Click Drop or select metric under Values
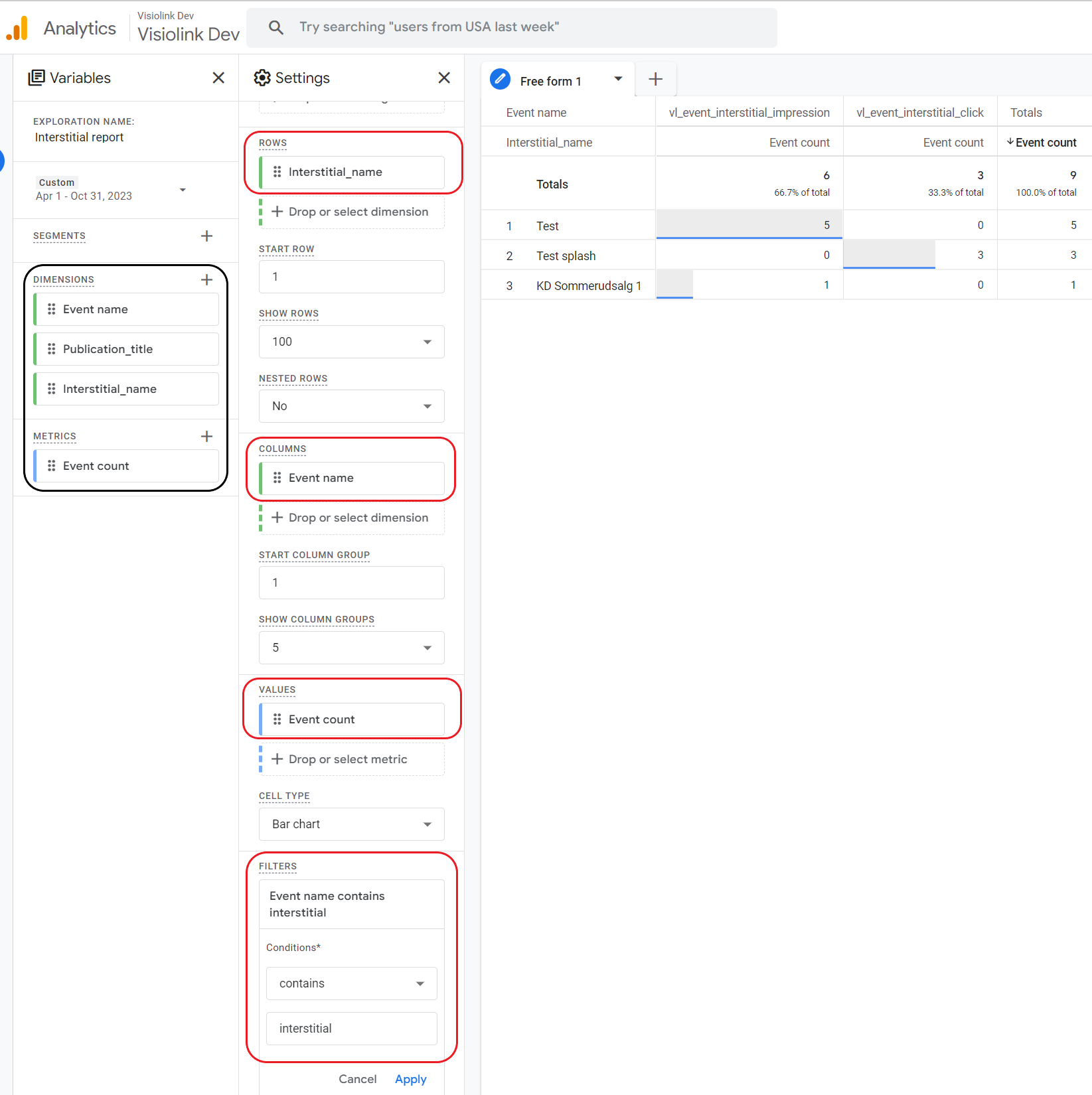Viewport: 1092px width, 1095px height. (352, 759)
